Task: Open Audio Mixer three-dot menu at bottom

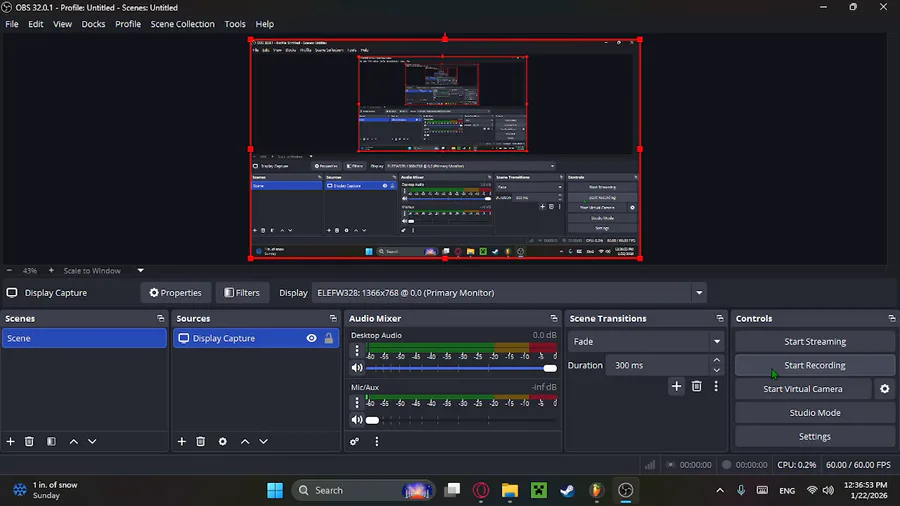Action: (x=377, y=441)
